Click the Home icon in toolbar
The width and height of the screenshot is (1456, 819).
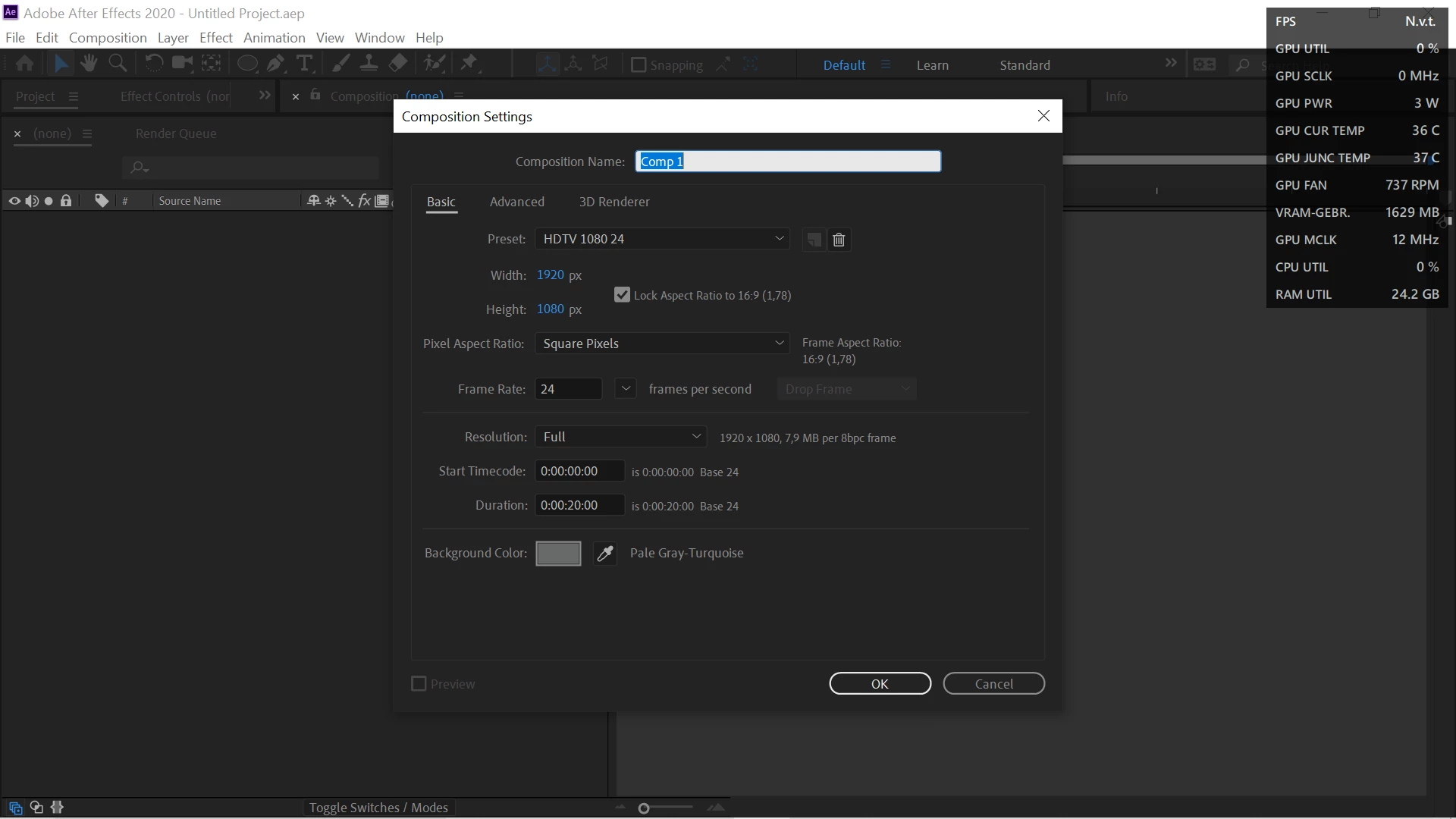(x=24, y=64)
